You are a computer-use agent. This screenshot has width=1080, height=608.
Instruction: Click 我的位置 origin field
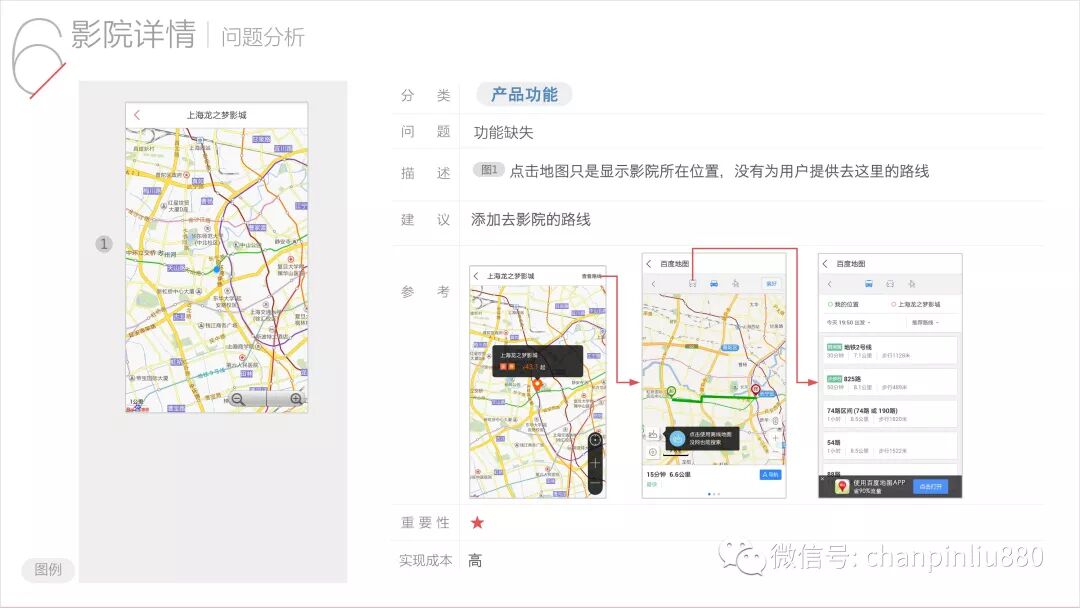click(844, 304)
